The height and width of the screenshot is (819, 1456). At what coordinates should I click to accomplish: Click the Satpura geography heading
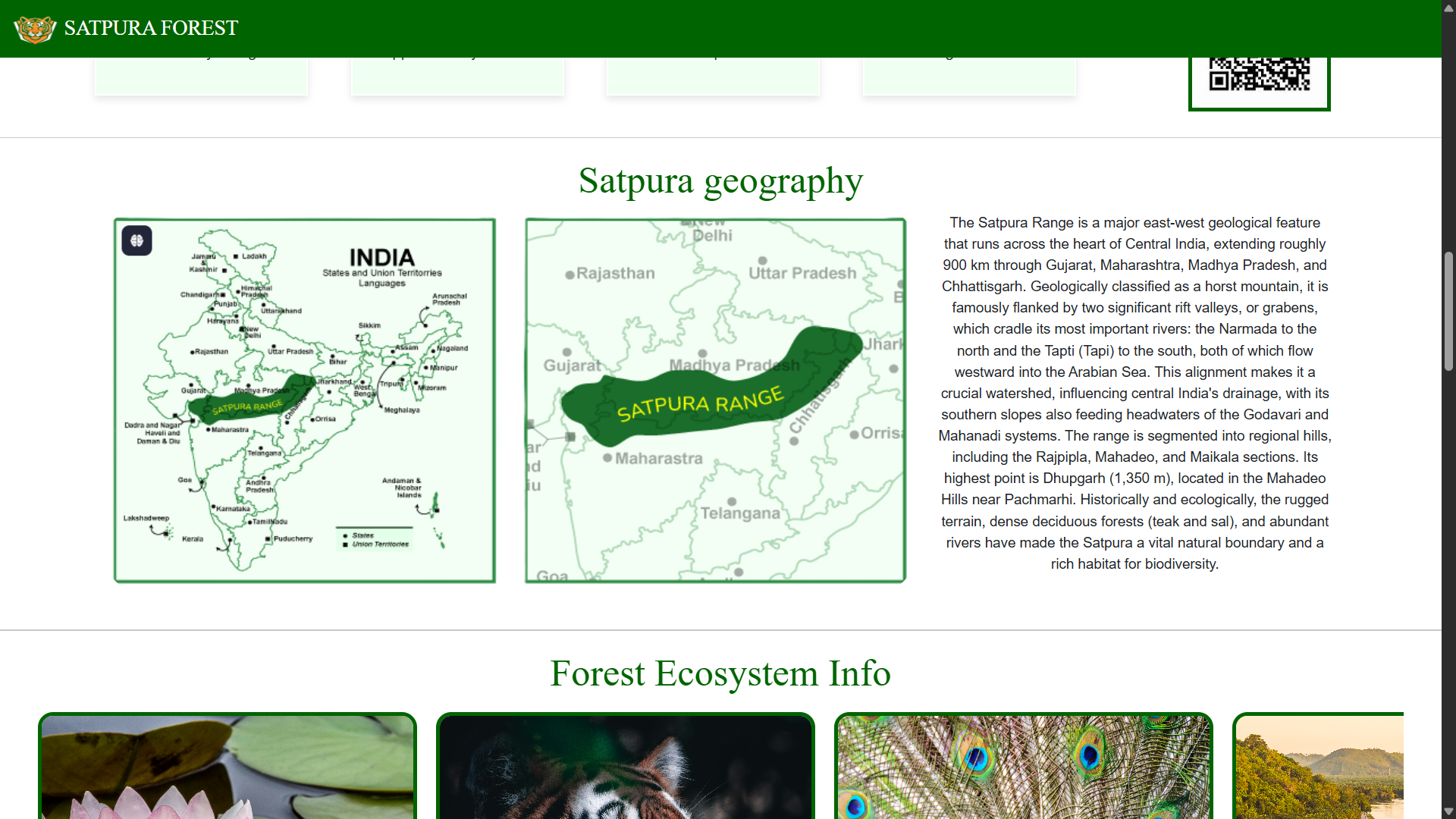pyautogui.click(x=720, y=181)
